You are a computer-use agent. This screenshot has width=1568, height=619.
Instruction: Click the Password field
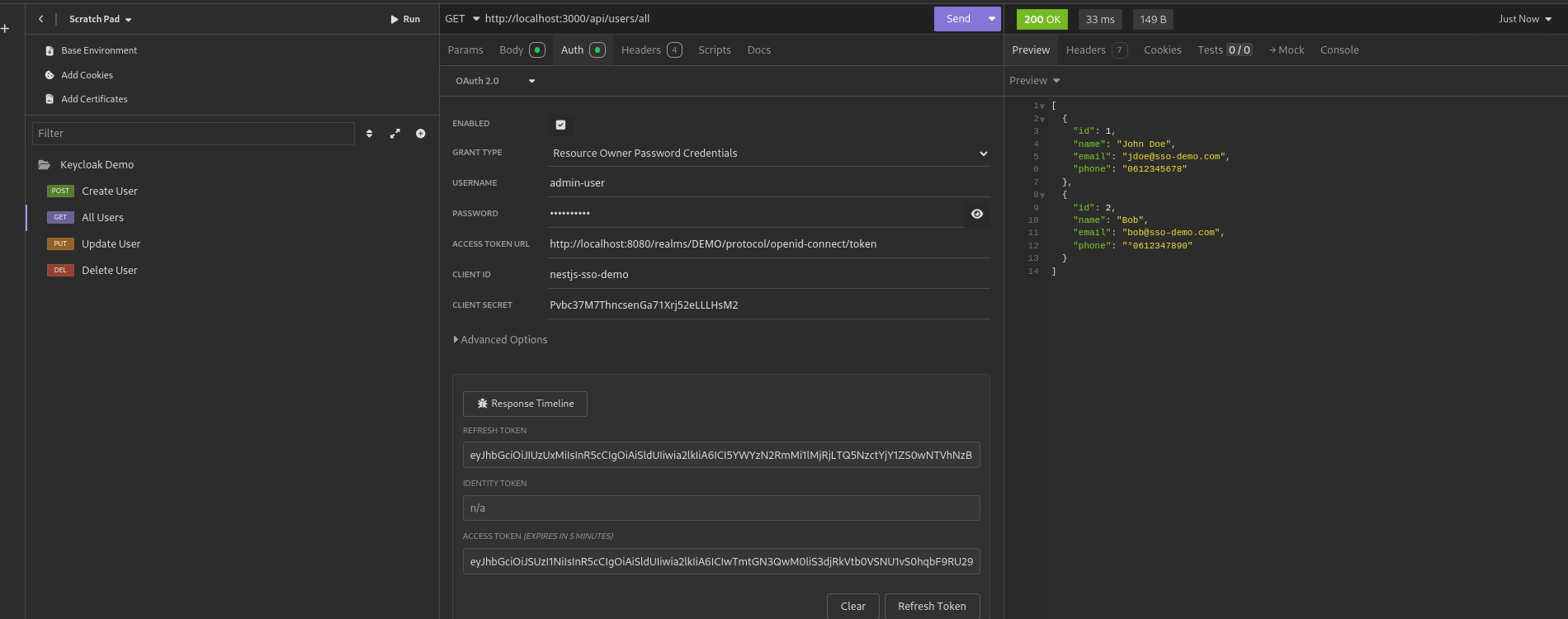click(756, 214)
